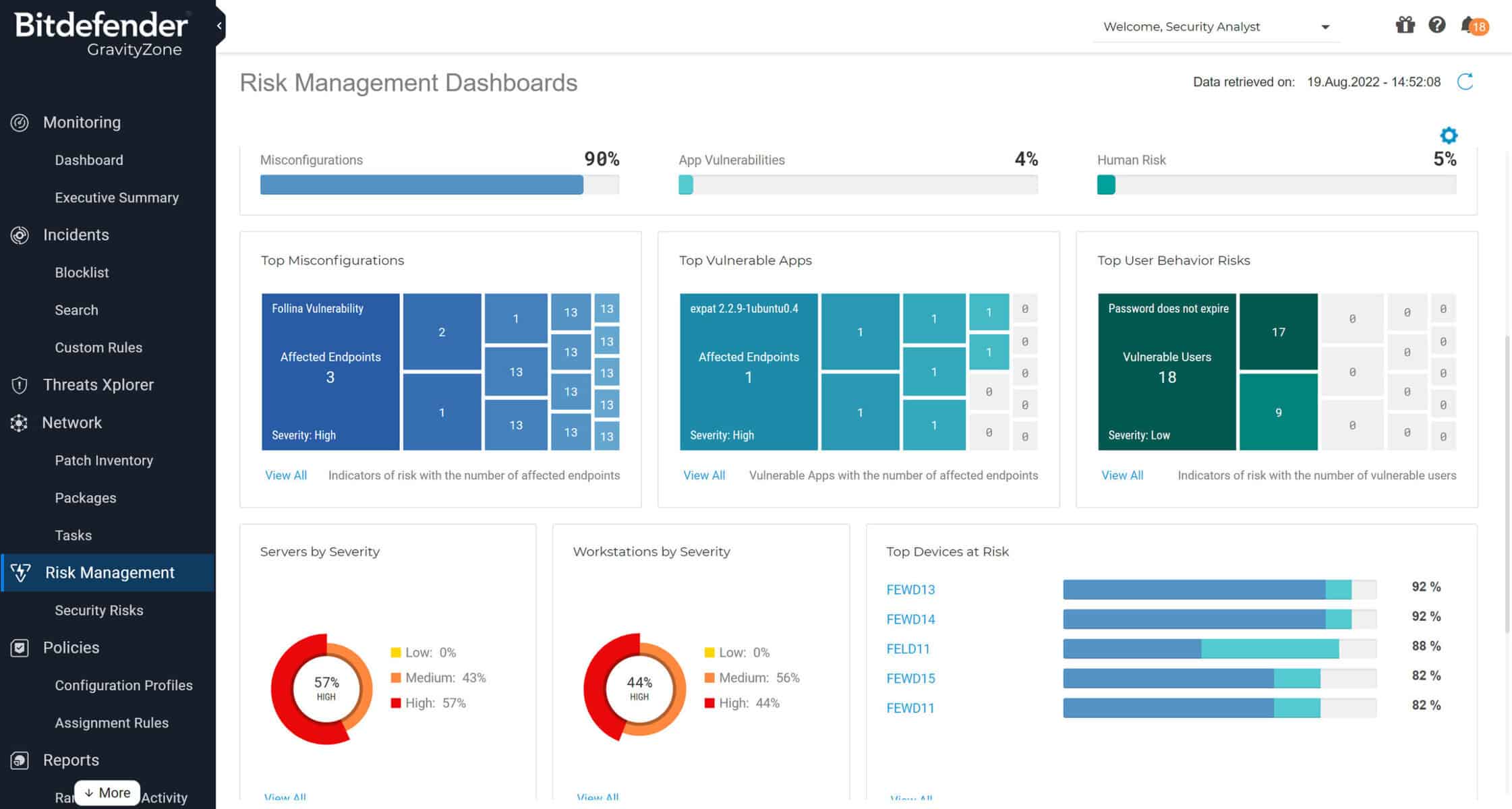
Task: Collapse the left sidebar with chevron
Action: 219,26
